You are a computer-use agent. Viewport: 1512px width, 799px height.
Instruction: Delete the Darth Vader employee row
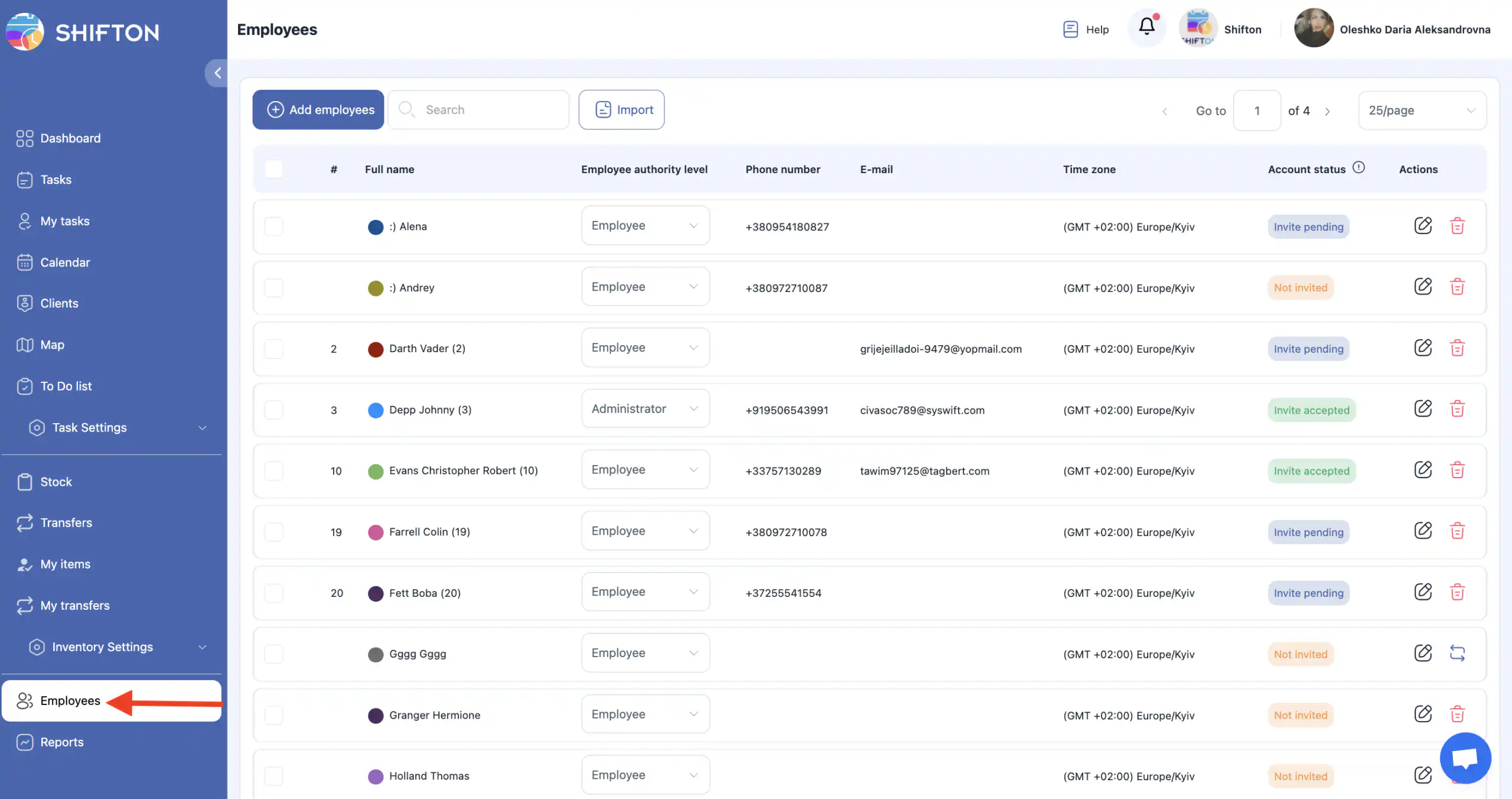click(x=1457, y=347)
